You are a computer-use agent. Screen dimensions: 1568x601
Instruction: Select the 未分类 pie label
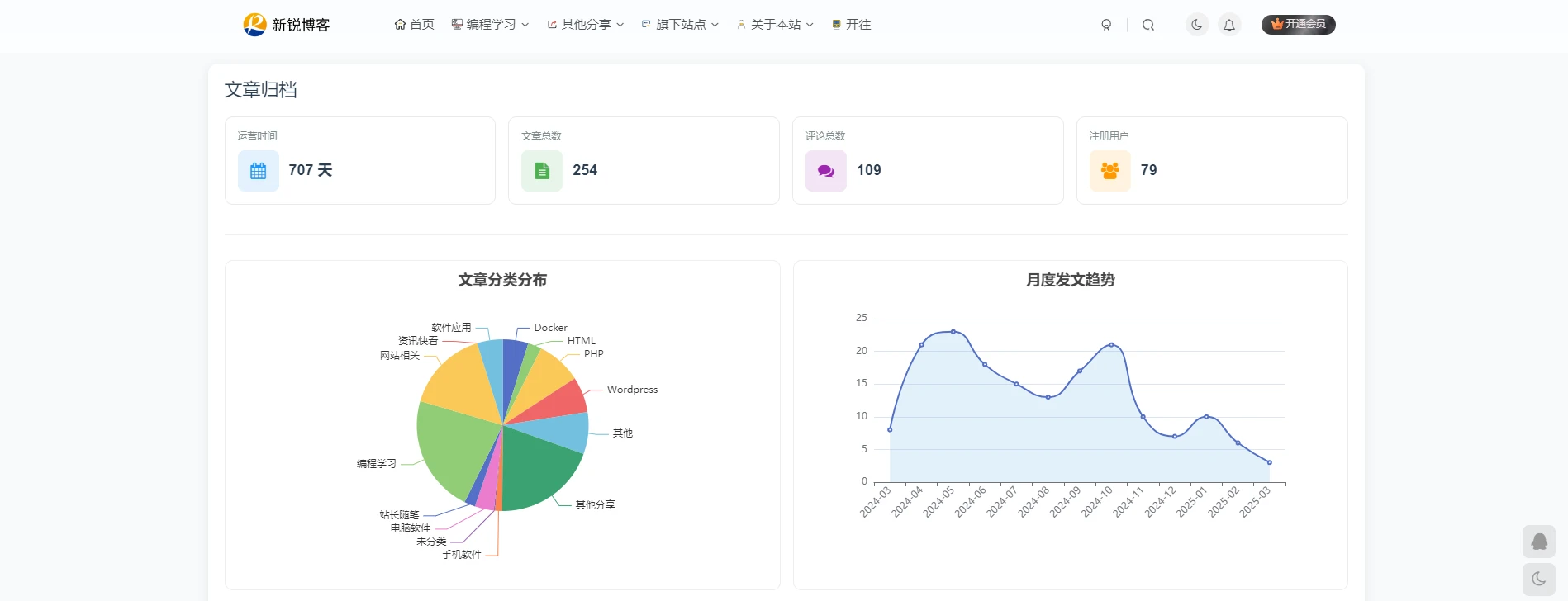coord(431,542)
